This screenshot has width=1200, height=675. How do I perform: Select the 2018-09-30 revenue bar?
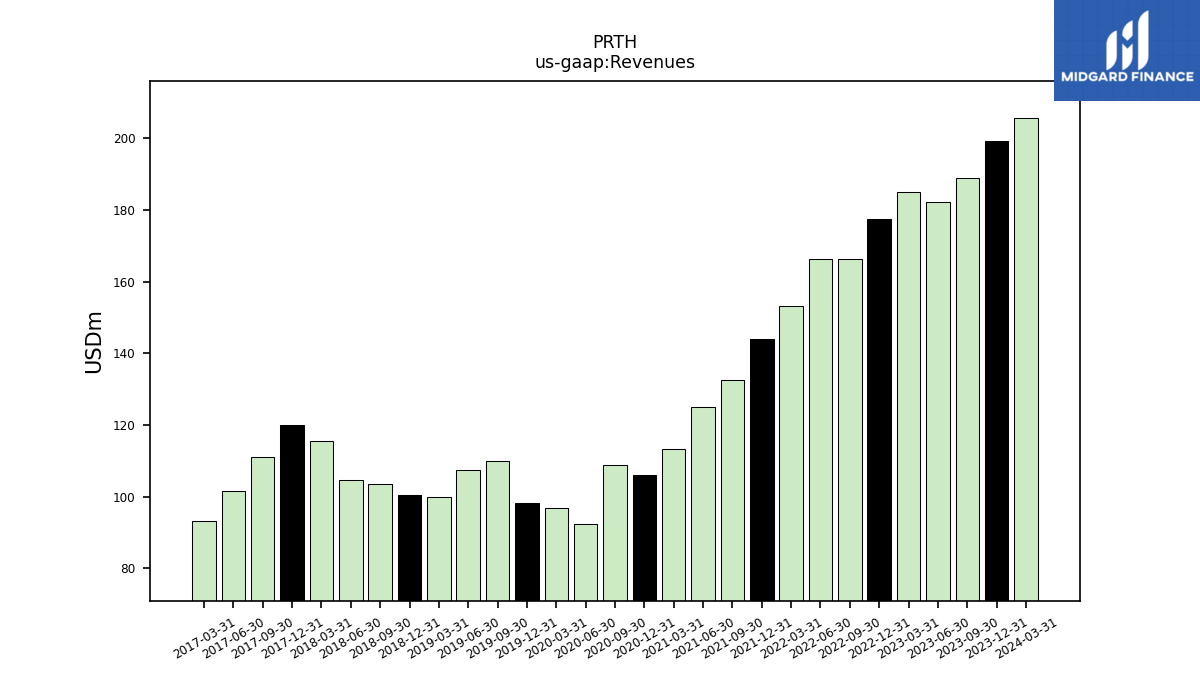(380, 542)
